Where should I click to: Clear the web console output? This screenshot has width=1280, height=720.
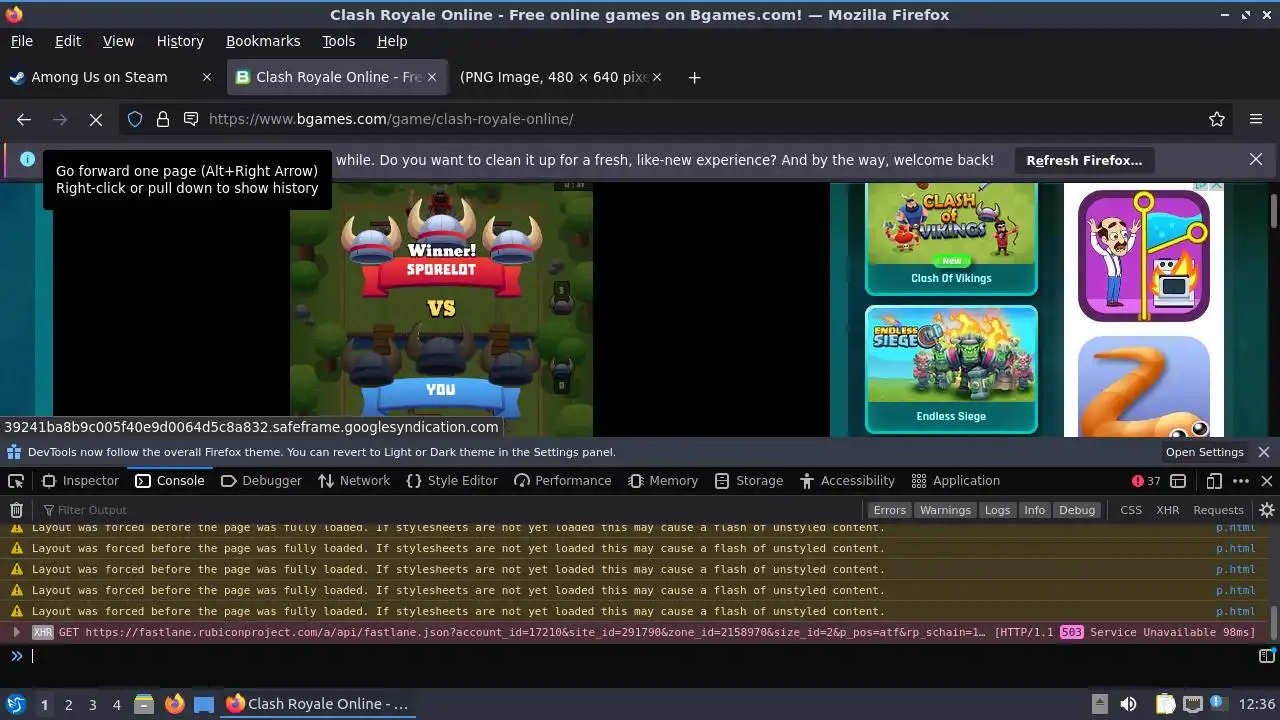[16, 510]
